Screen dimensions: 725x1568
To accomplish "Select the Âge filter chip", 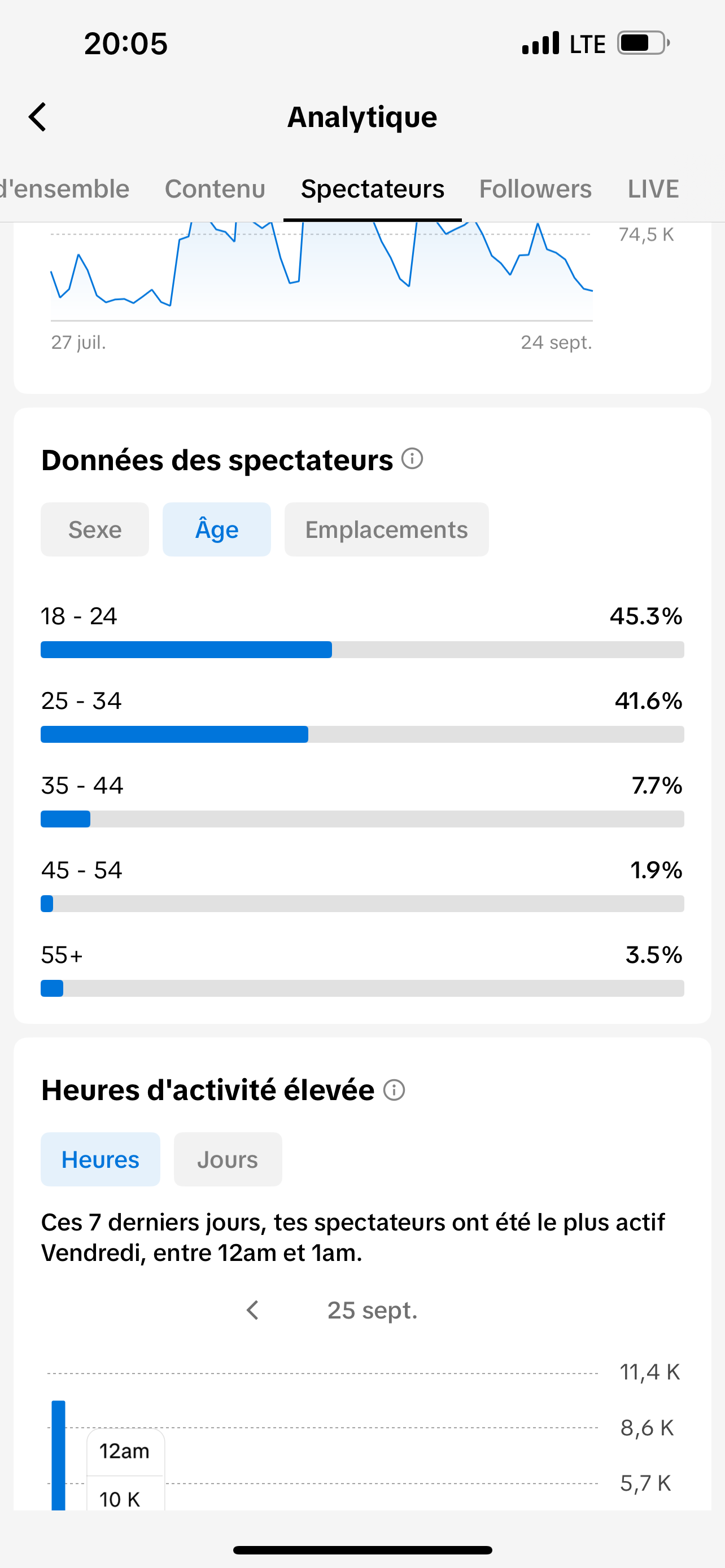I will 217,529.
